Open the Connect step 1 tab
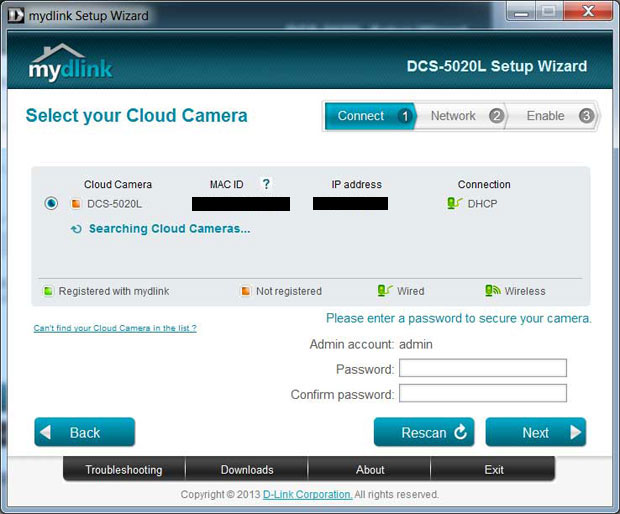Screen dimensions: 620x514 tap(370, 116)
